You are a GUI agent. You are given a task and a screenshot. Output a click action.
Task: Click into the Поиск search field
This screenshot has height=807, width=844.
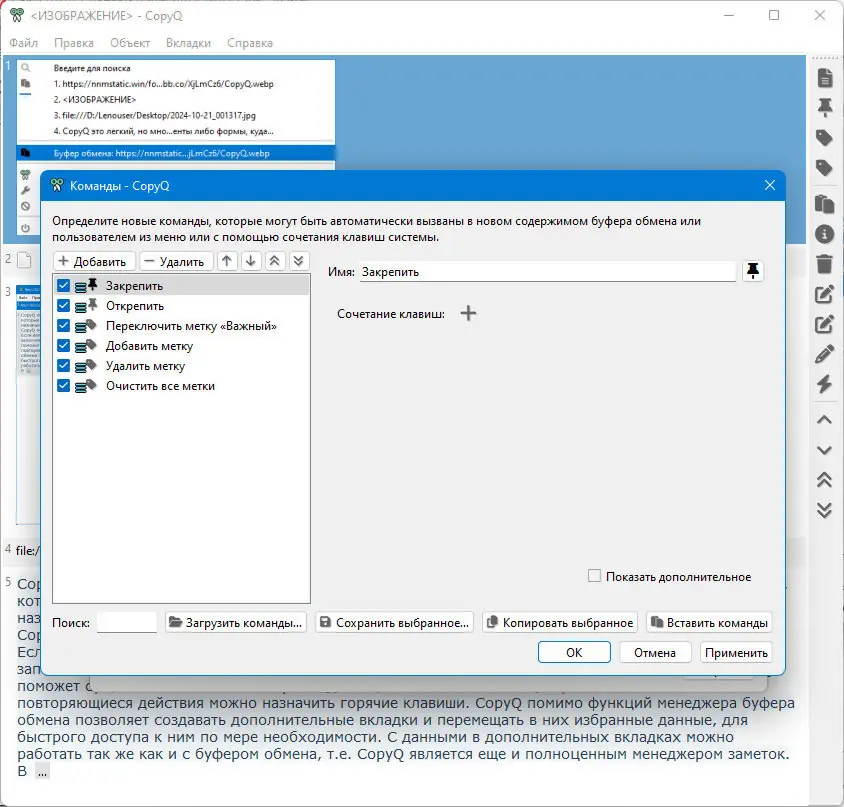pyautogui.click(x=126, y=622)
